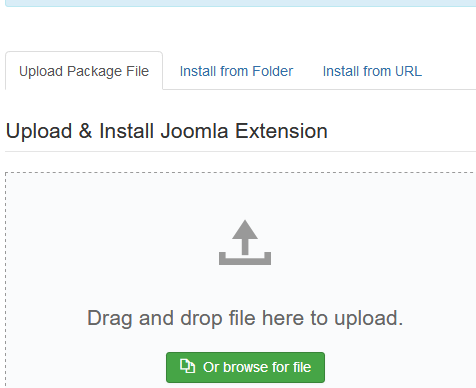The height and width of the screenshot is (388, 476).
Task: Click the green Or browse for file button
Action: pyautogui.click(x=245, y=367)
